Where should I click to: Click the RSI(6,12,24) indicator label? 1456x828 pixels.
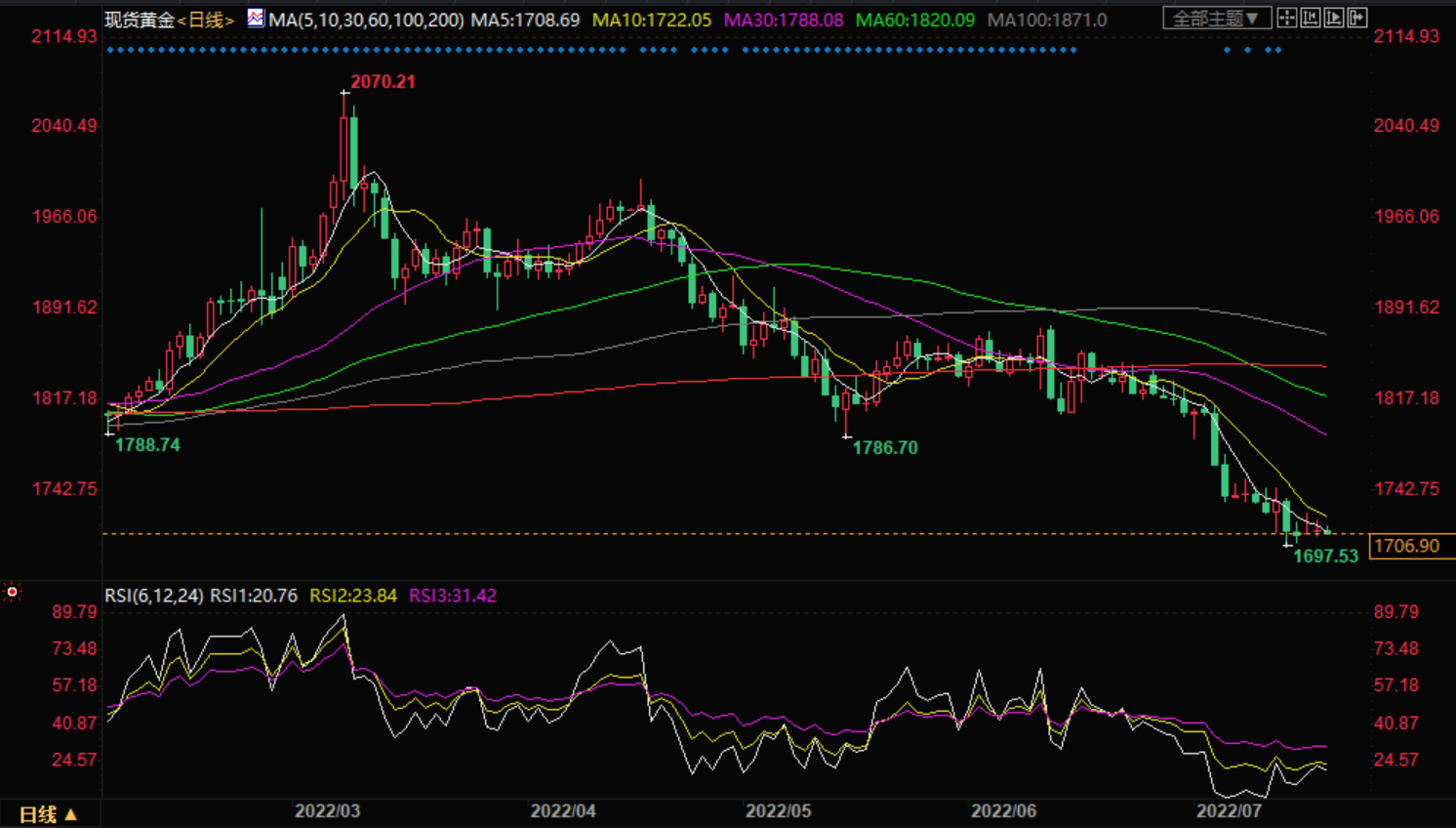[154, 596]
